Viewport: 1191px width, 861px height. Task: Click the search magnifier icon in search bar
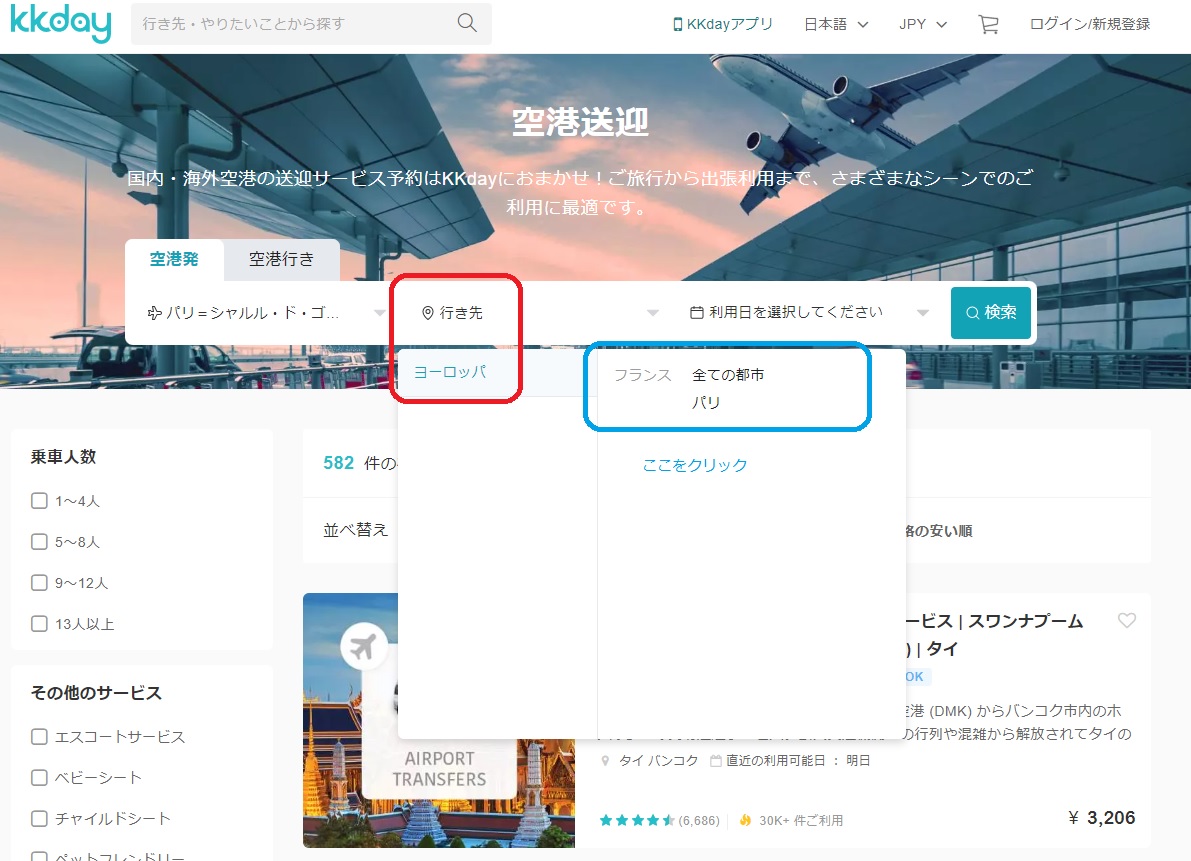pos(465,22)
